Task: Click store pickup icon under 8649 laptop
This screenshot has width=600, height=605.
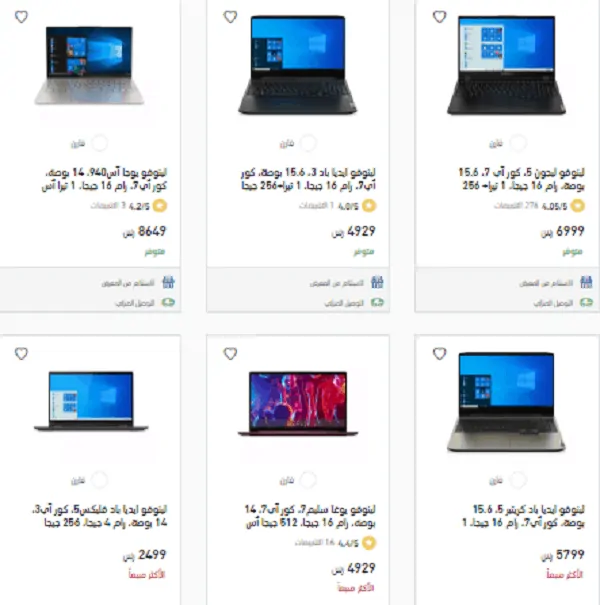Action: [168, 282]
